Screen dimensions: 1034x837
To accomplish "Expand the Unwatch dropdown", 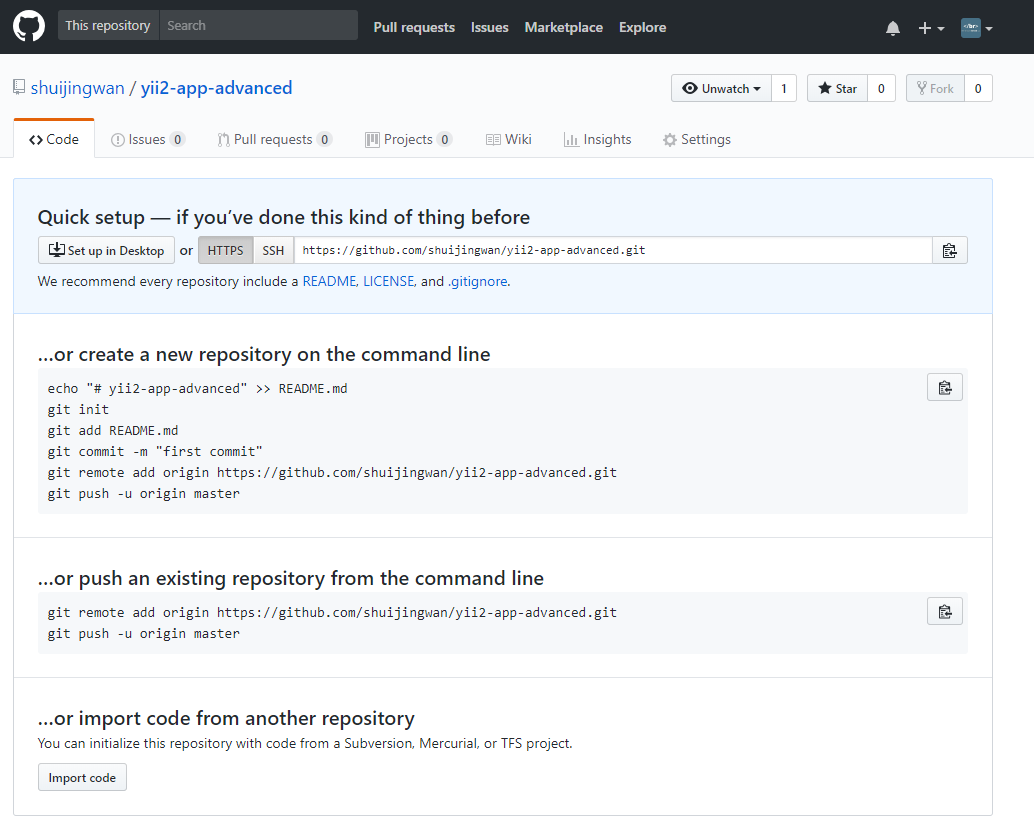I will click(720, 89).
